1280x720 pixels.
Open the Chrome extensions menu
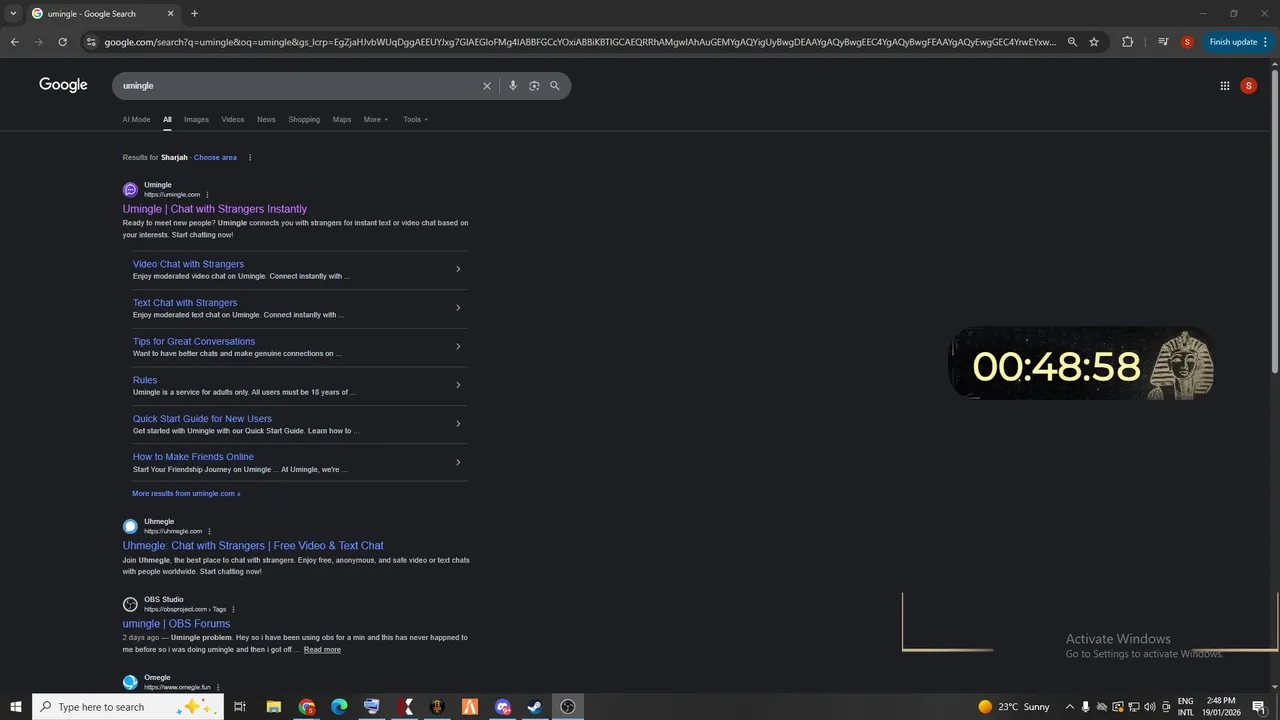coord(1128,42)
